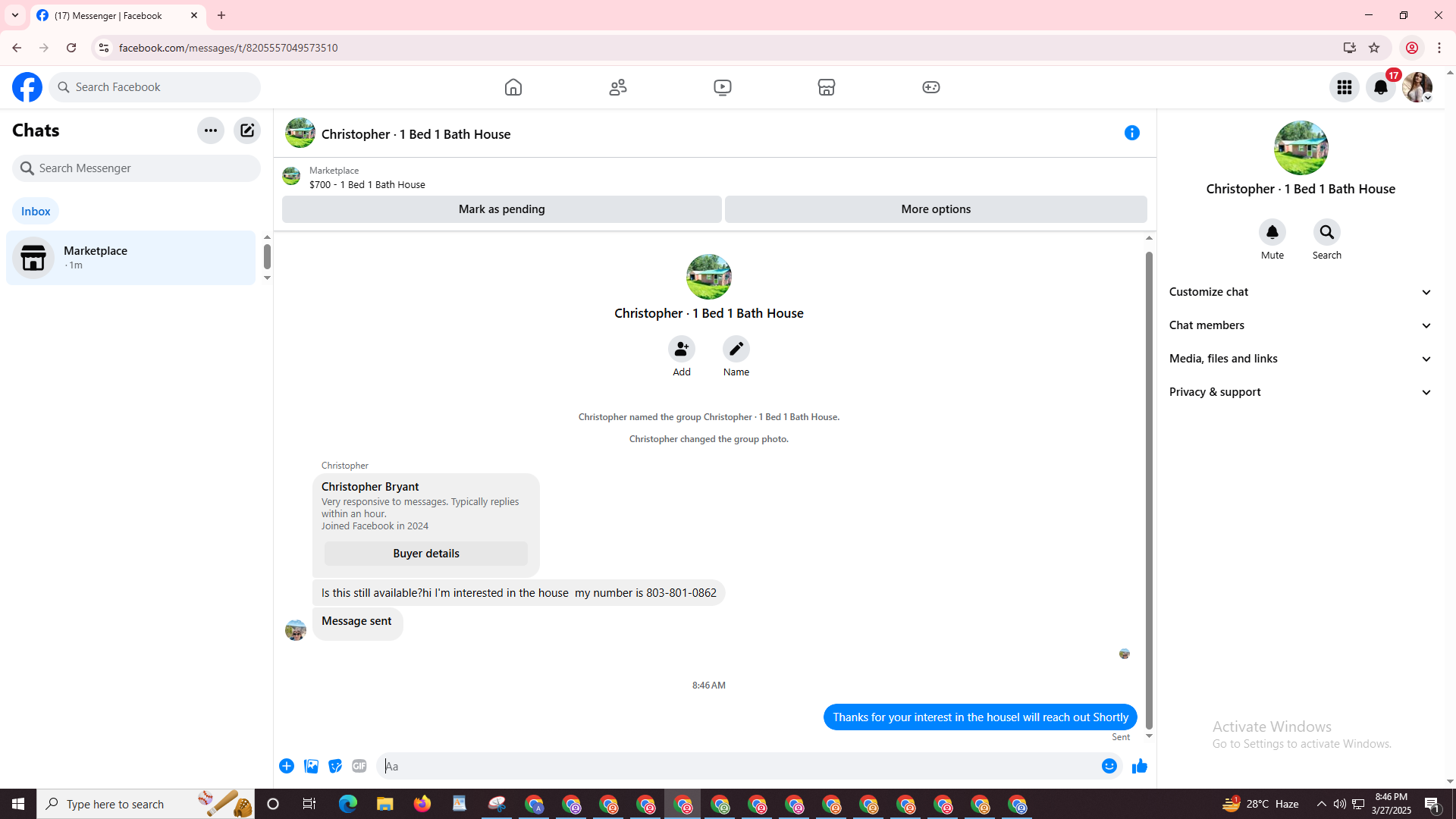The height and width of the screenshot is (819, 1456).
Task: Show hidden system tray icons chevron
Action: click(1322, 804)
